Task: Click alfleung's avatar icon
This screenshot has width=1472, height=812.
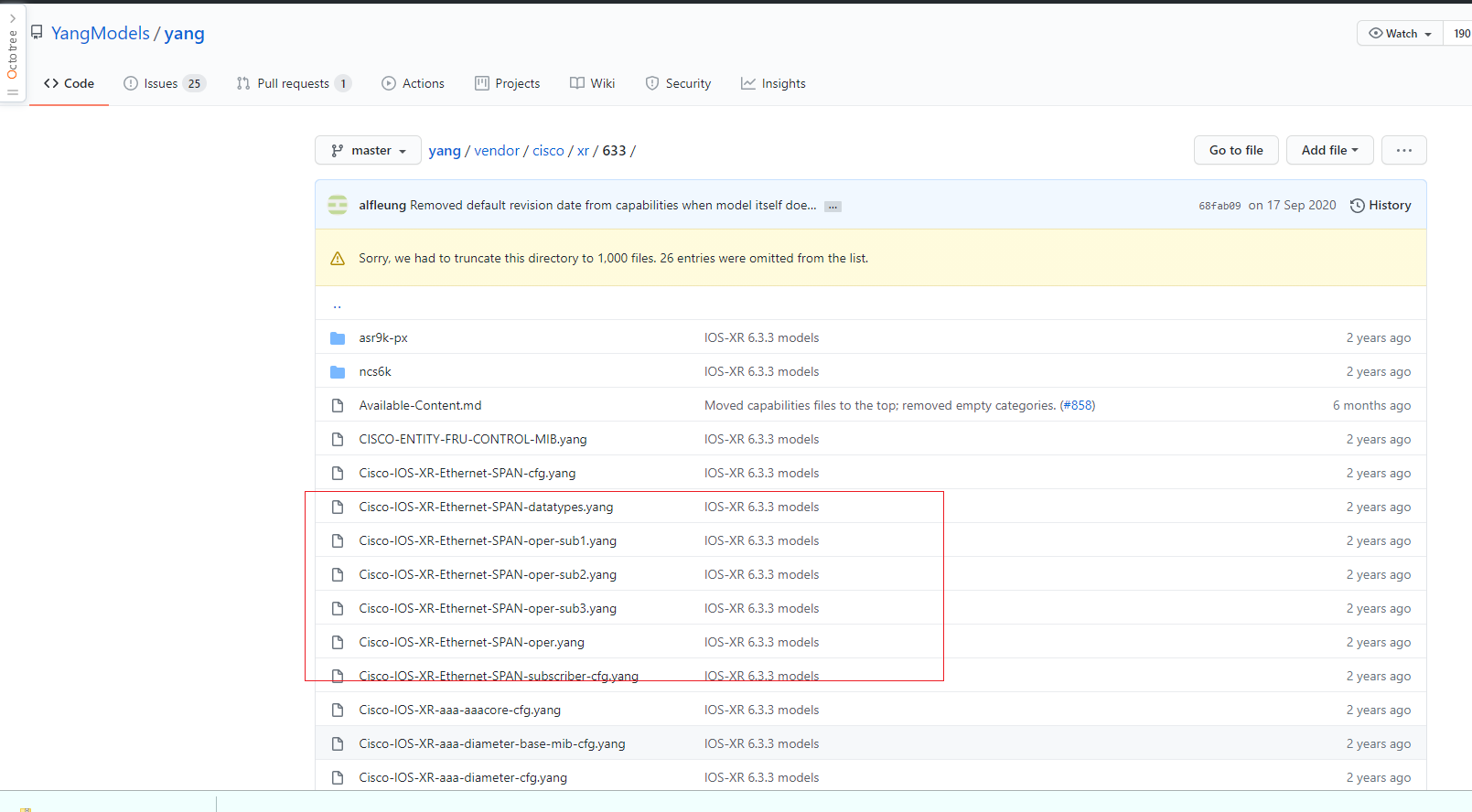Action: click(338, 205)
